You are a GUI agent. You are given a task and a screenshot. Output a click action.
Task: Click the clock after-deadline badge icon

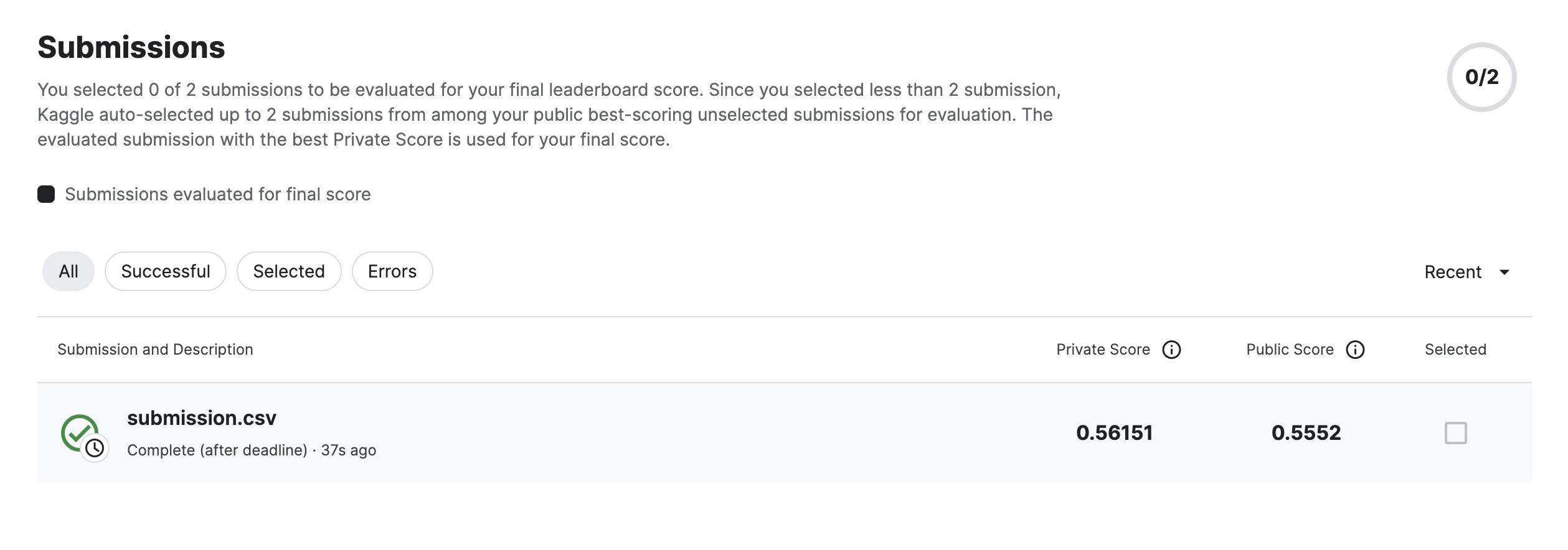coord(95,448)
